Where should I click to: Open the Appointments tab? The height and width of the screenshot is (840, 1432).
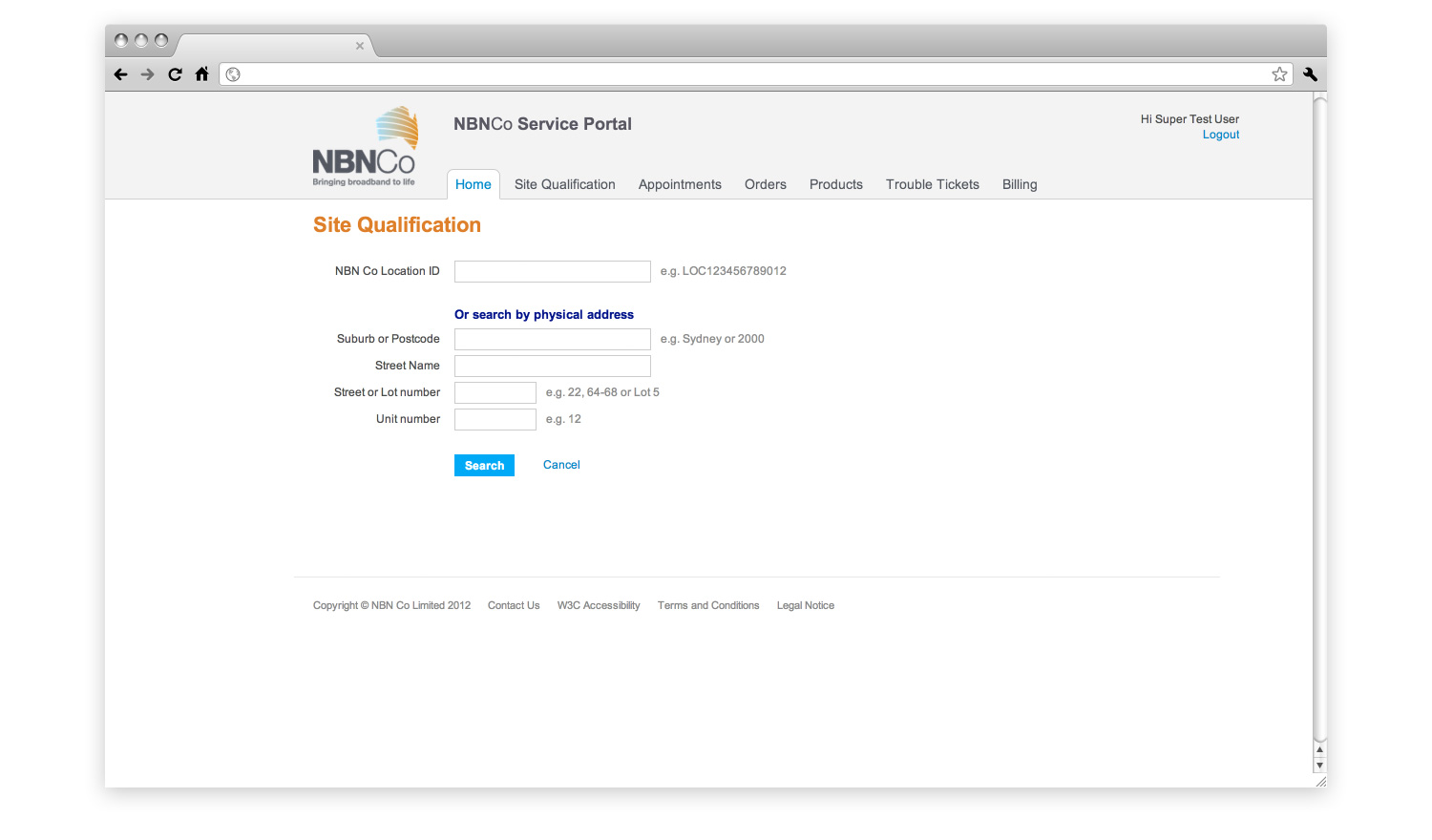point(680,184)
